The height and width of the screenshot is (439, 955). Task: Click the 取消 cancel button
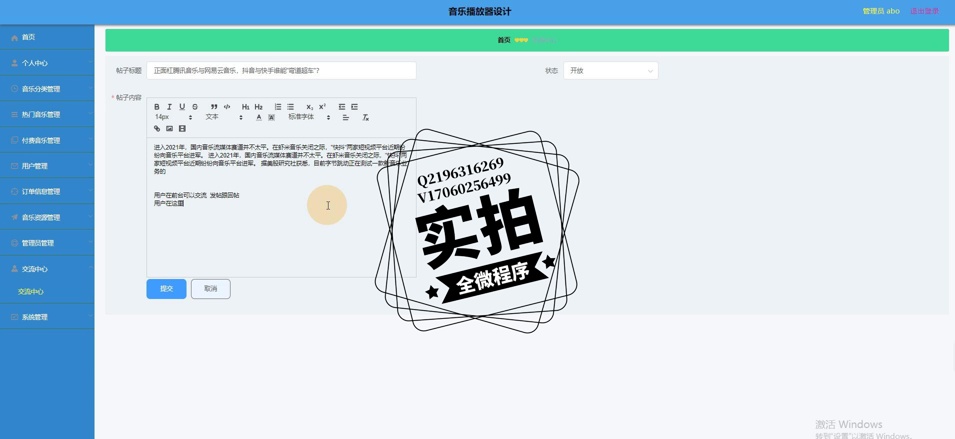(x=210, y=289)
